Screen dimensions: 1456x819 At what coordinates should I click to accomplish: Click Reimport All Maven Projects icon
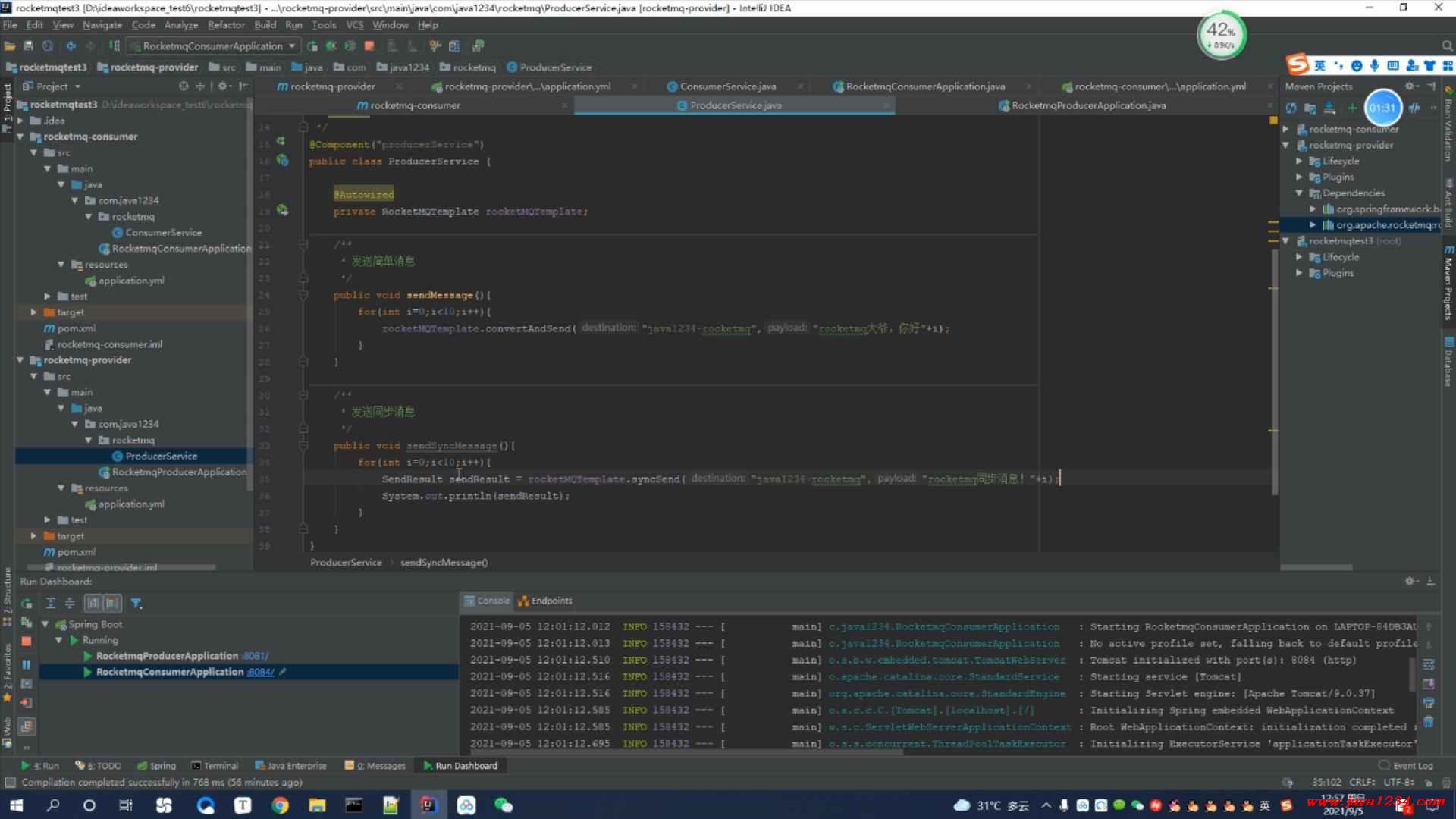click(x=1291, y=108)
